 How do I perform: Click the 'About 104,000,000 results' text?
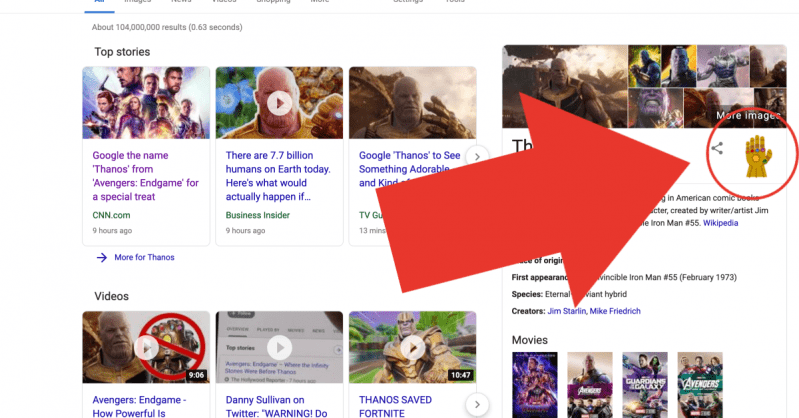pos(167,27)
